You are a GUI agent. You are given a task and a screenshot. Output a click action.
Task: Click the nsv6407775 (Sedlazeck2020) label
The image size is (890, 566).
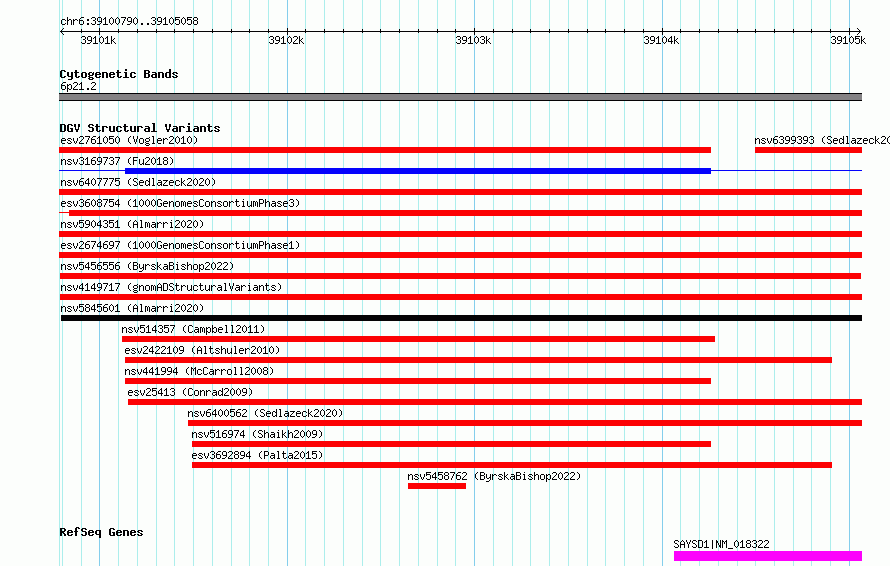pyautogui.click(x=138, y=182)
